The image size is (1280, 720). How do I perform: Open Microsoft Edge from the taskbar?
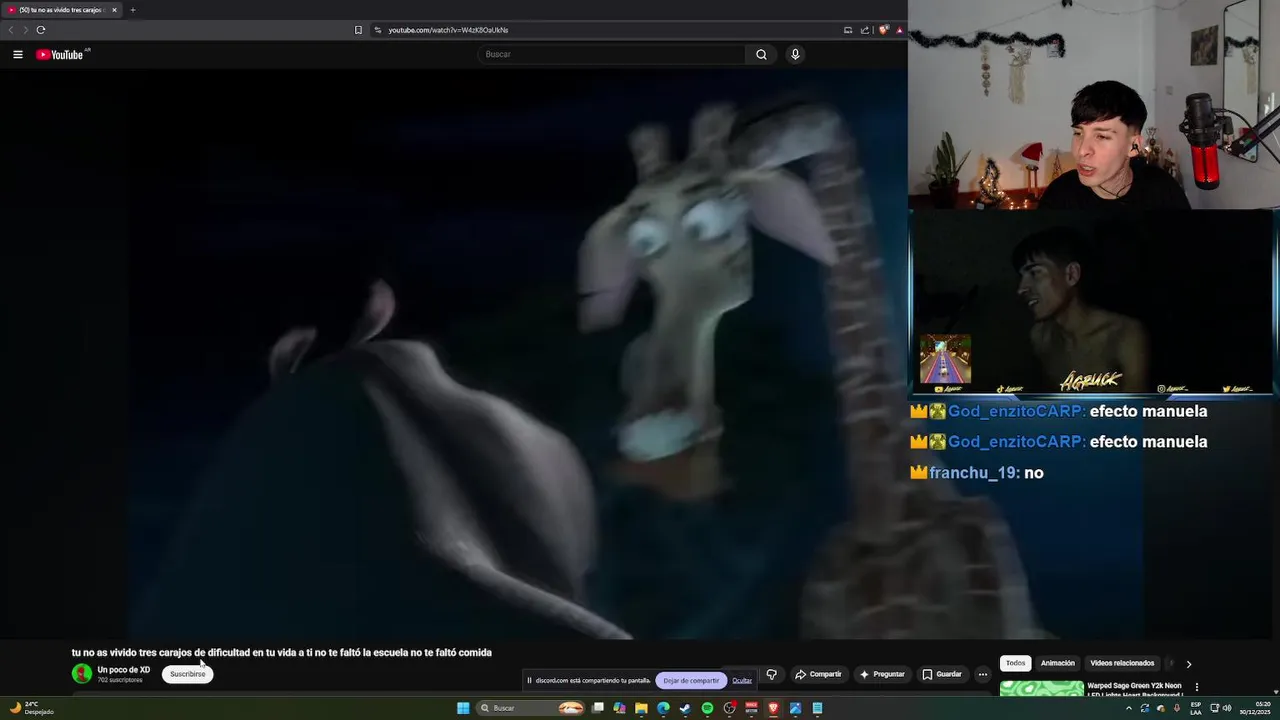(x=663, y=708)
